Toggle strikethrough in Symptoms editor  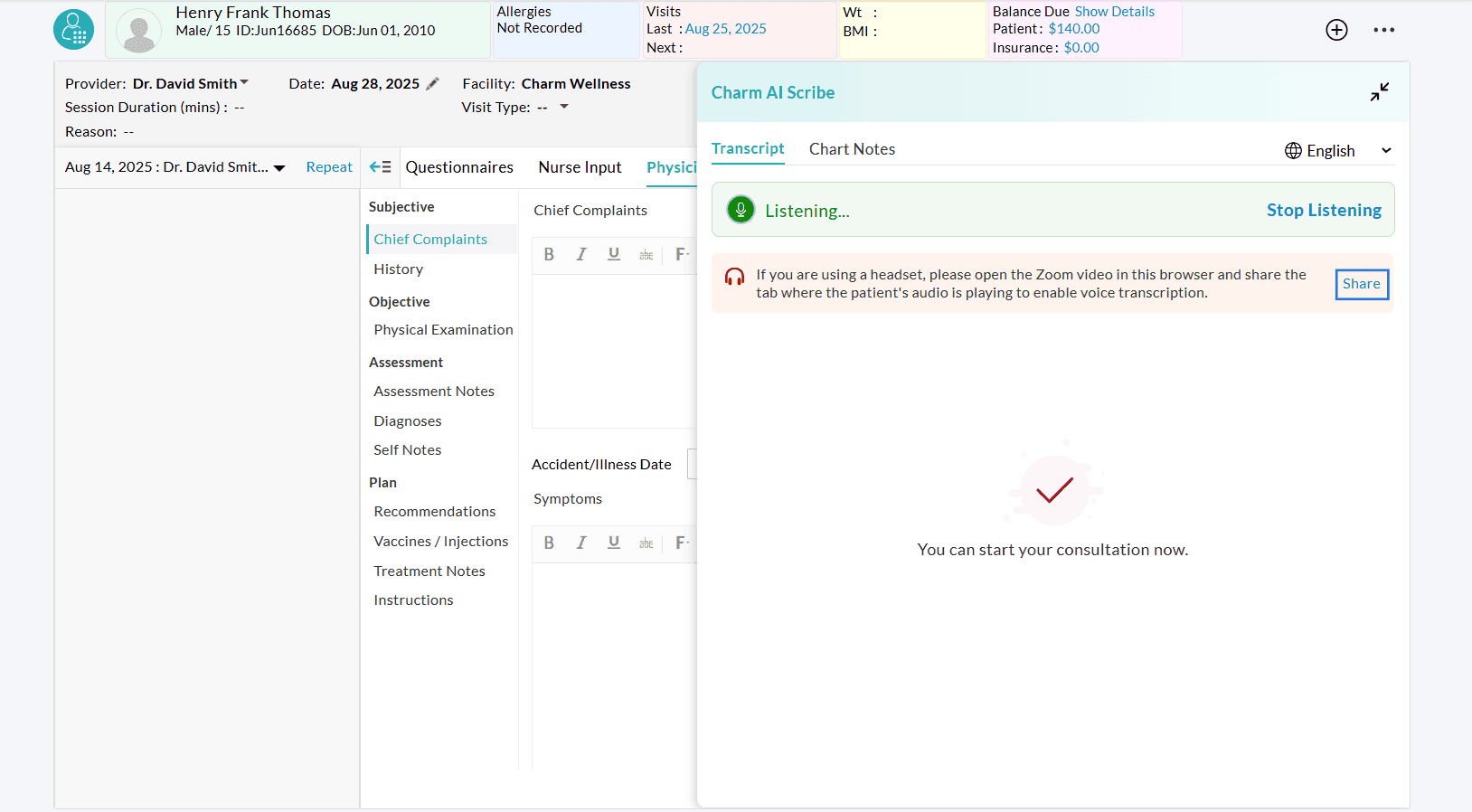click(x=646, y=543)
